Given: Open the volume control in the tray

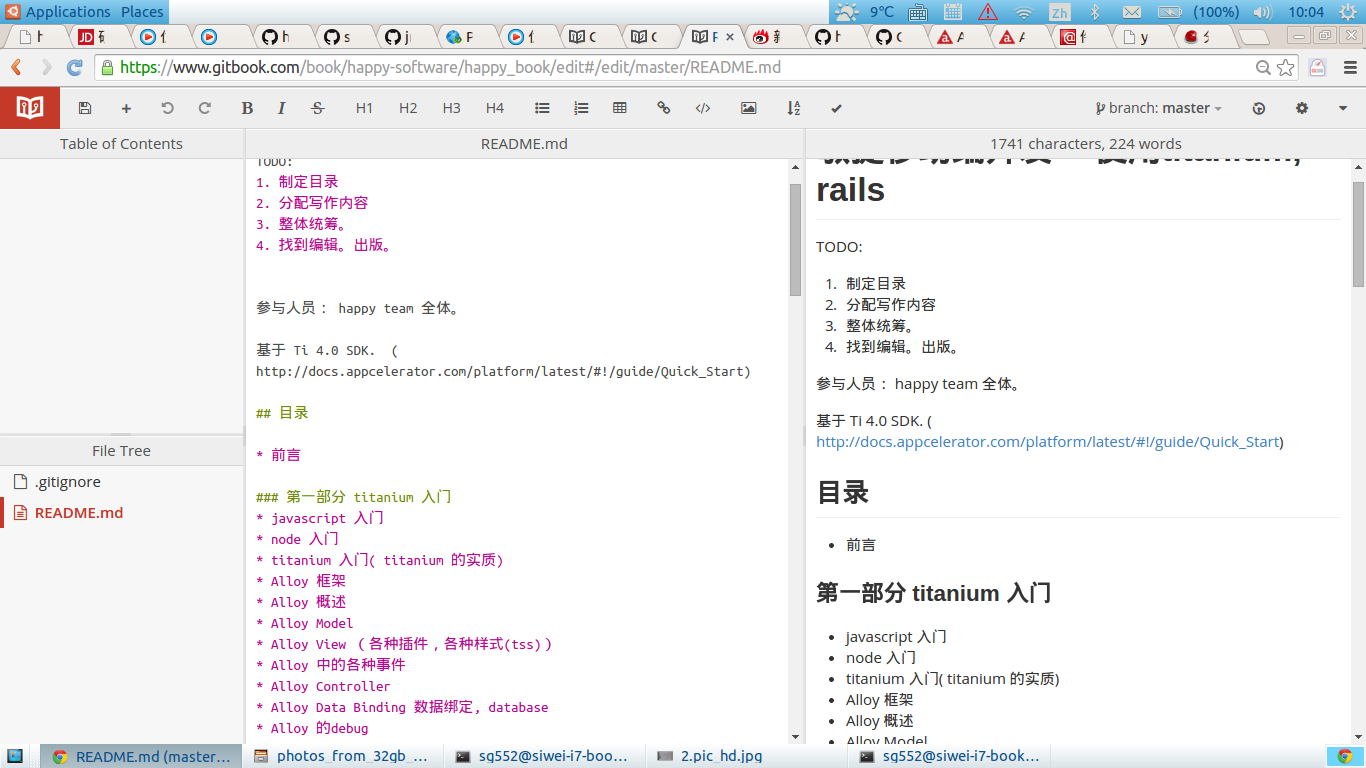Looking at the screenshot, I should point(1262,12).
